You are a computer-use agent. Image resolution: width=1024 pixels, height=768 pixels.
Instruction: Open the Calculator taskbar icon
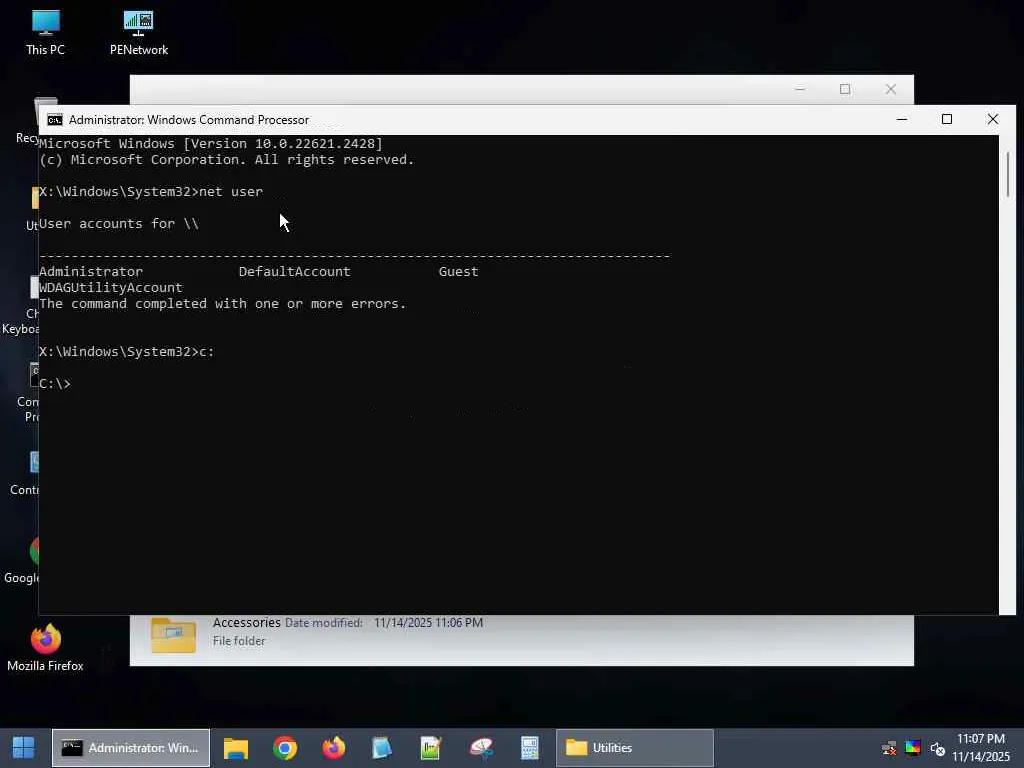coord(530,748)
